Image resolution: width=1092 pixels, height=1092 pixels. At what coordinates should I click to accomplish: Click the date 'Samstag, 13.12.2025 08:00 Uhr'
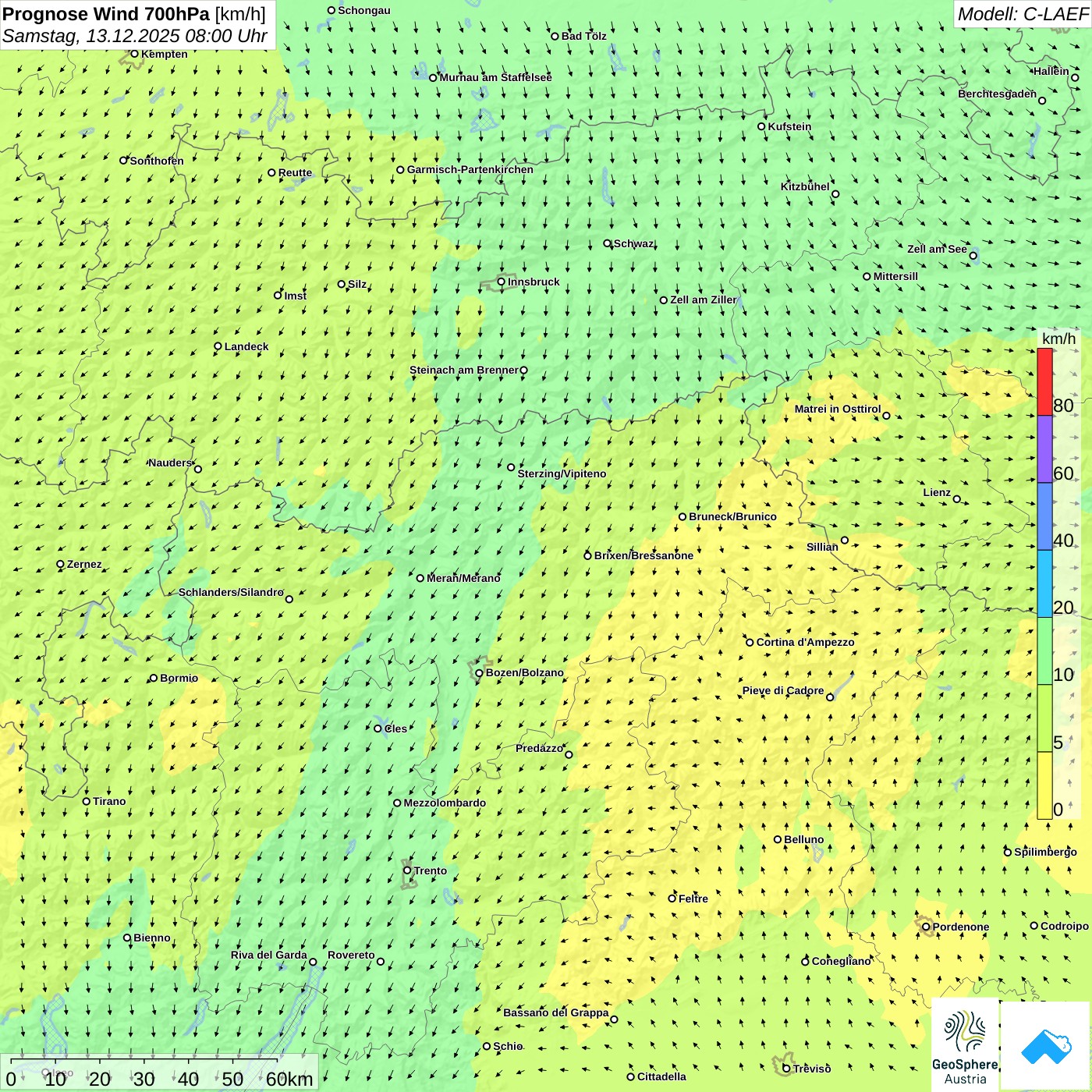pyautogui.click(x=134, y=36)
